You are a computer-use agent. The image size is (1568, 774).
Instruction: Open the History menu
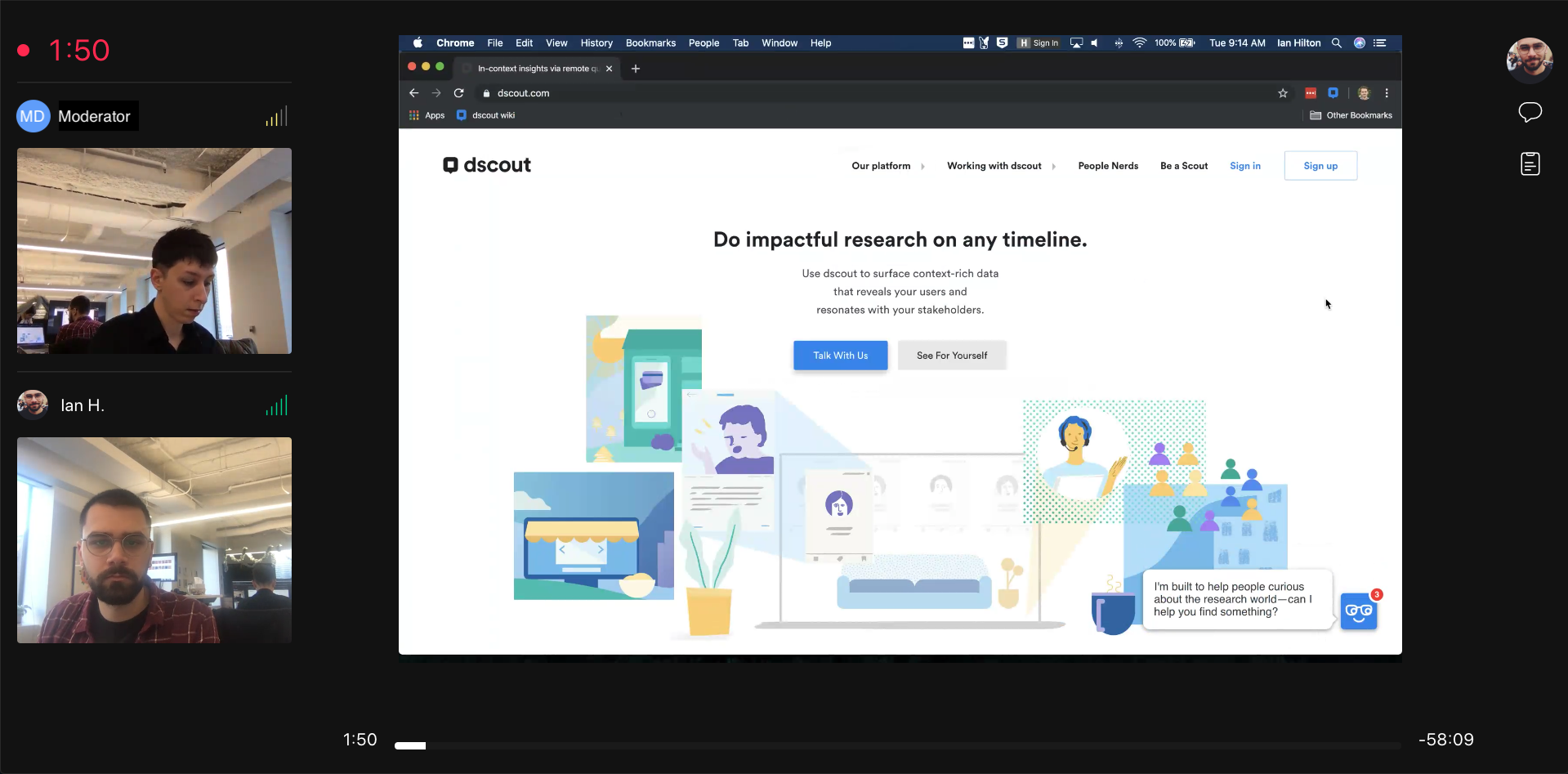tap(596, 43)
